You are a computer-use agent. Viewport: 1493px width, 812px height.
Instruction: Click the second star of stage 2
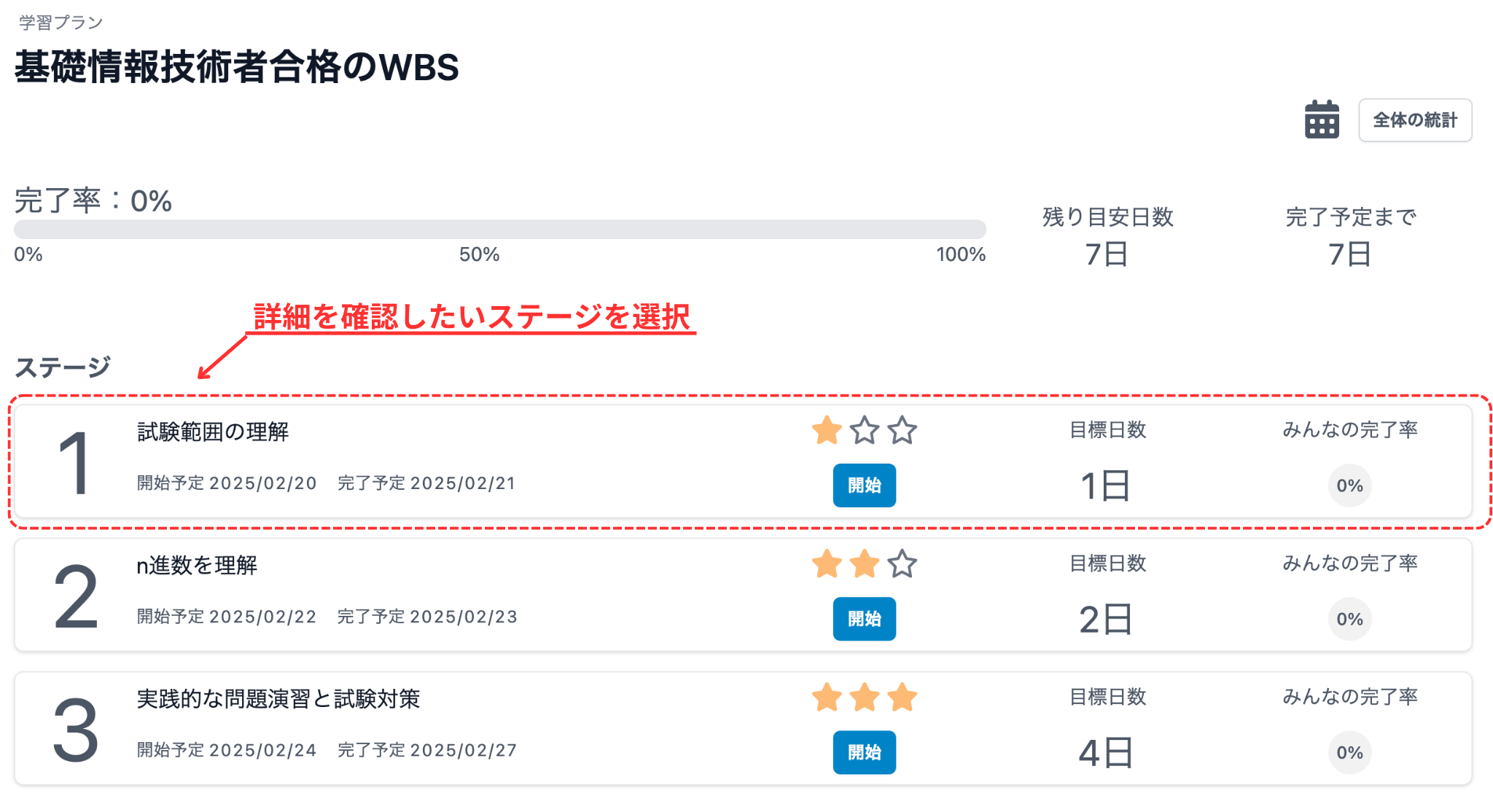pyautogui.click(x=865, y=563)
